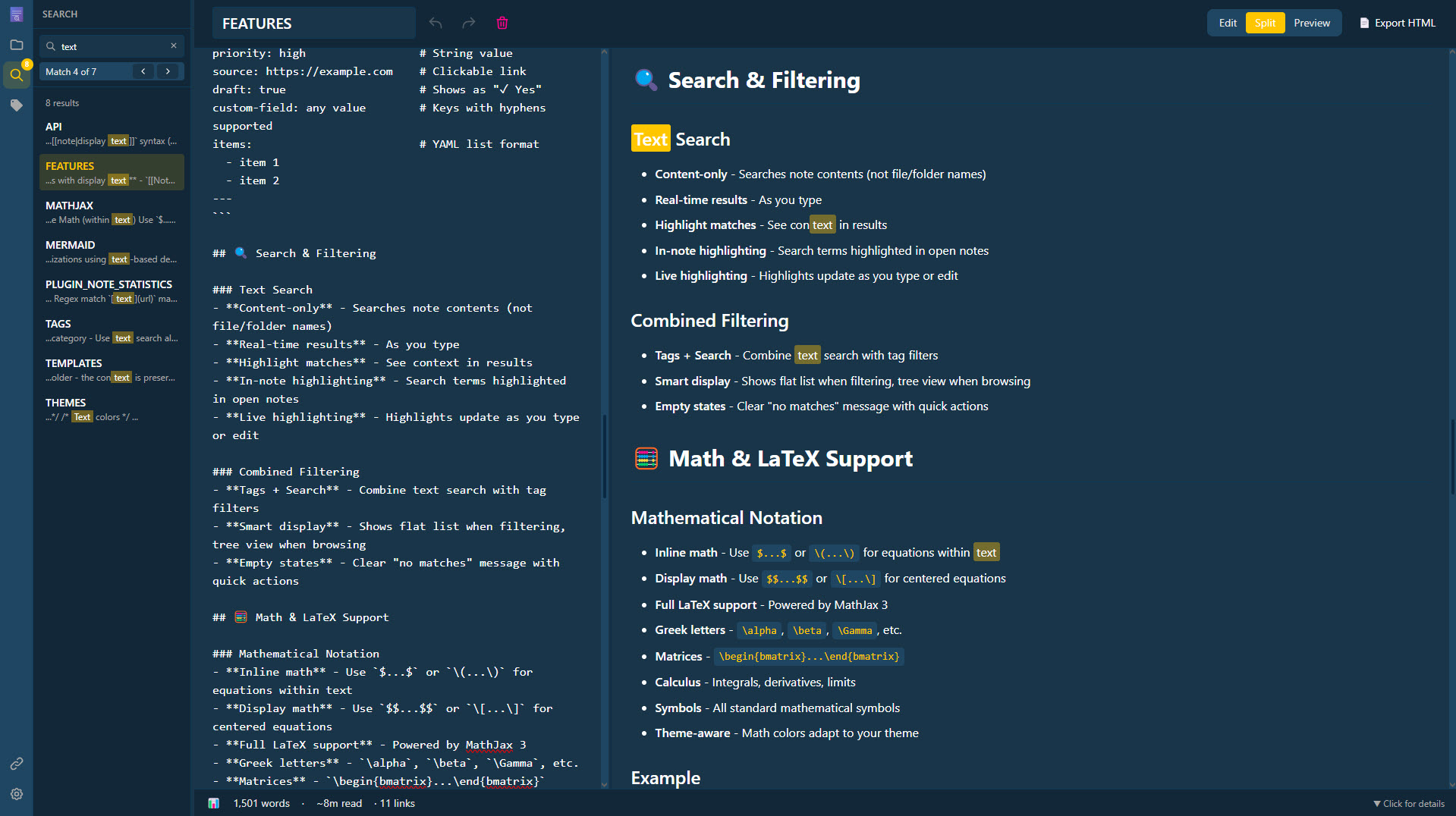Click the magnifier icon inside the search box
The width and height of the screenshot is (1456, 816).
tap(51, 46)
